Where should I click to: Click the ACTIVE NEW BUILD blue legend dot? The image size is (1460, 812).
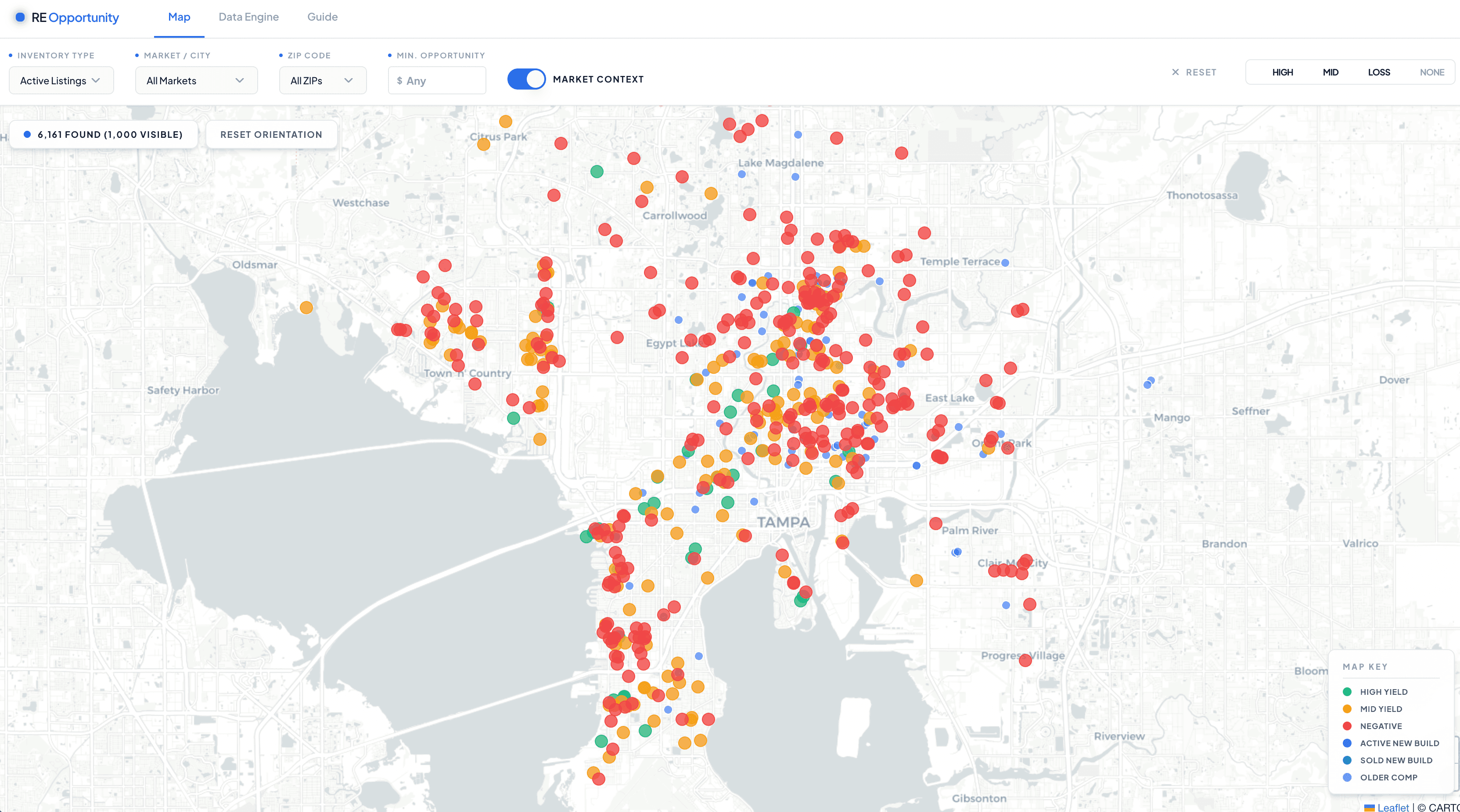click(x=1348, y=743)
